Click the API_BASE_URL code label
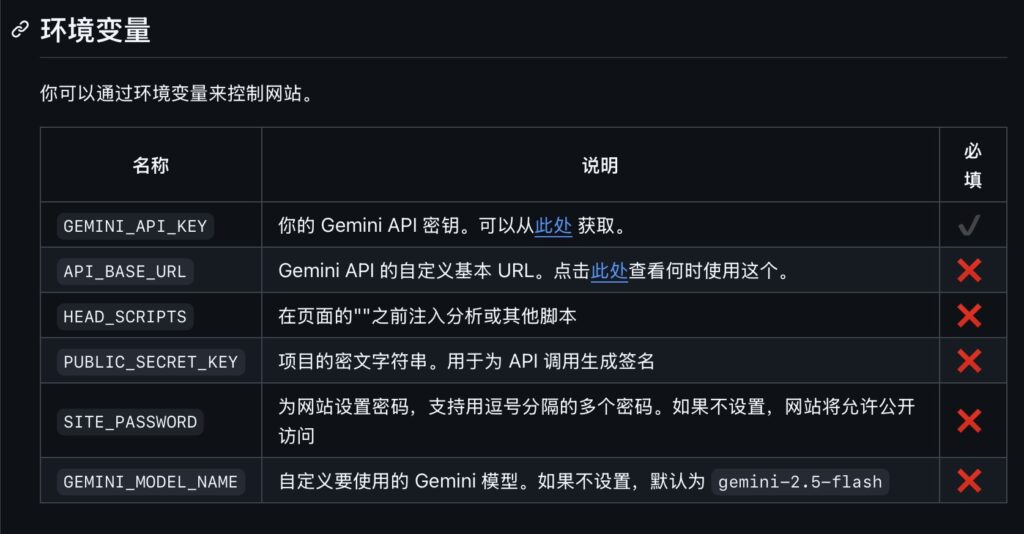Image resolution: width=1024 pixels, height=534 pixels. [x=125, y=271]
